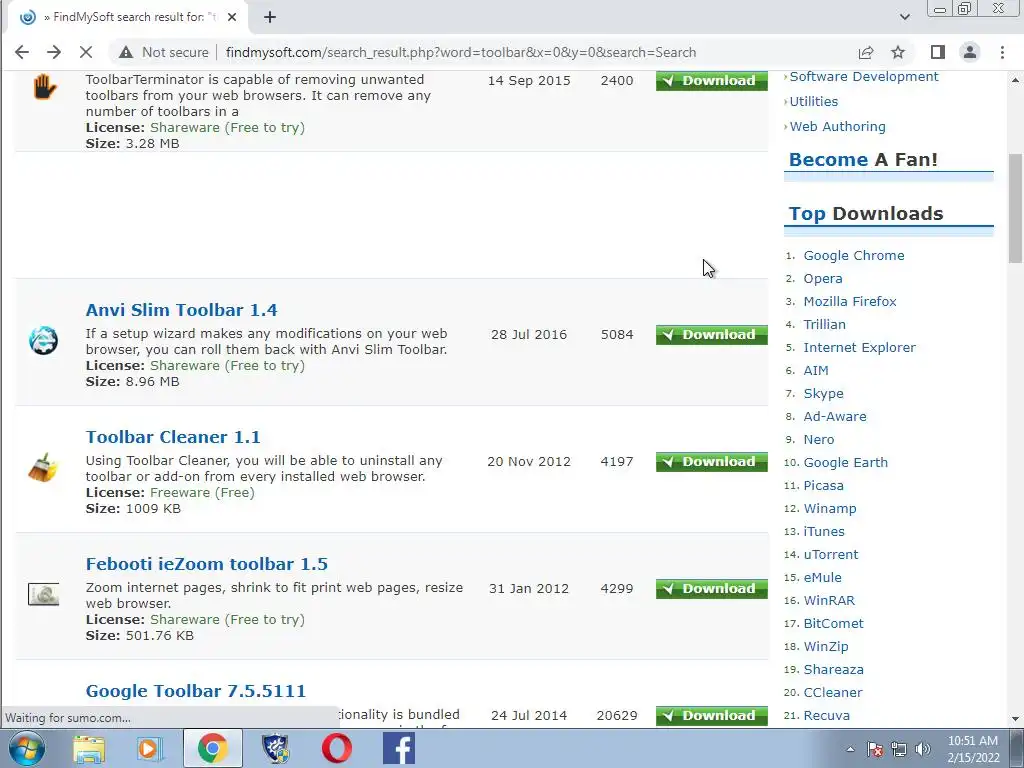Open Mozilla Firefox in Top Downloads

point(850,302)
